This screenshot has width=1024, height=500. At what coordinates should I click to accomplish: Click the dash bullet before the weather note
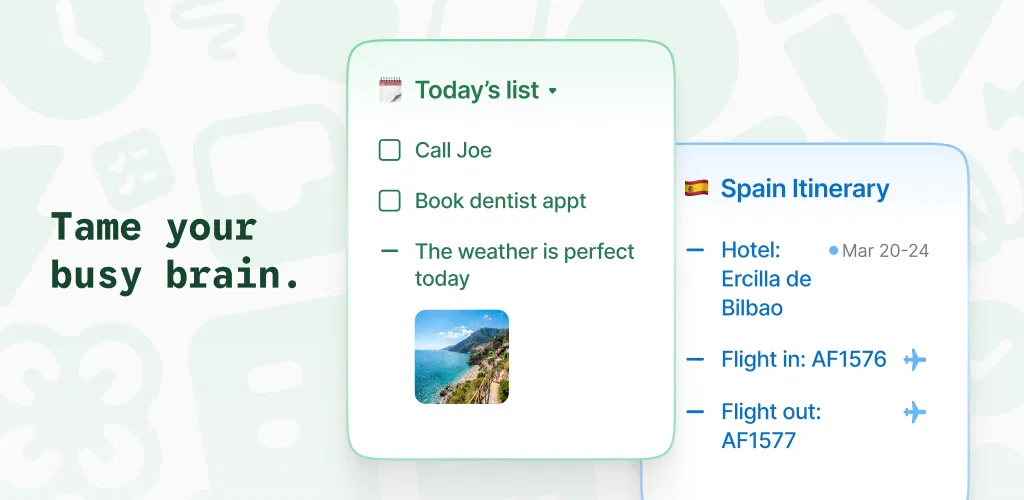(x=389, y=251)
